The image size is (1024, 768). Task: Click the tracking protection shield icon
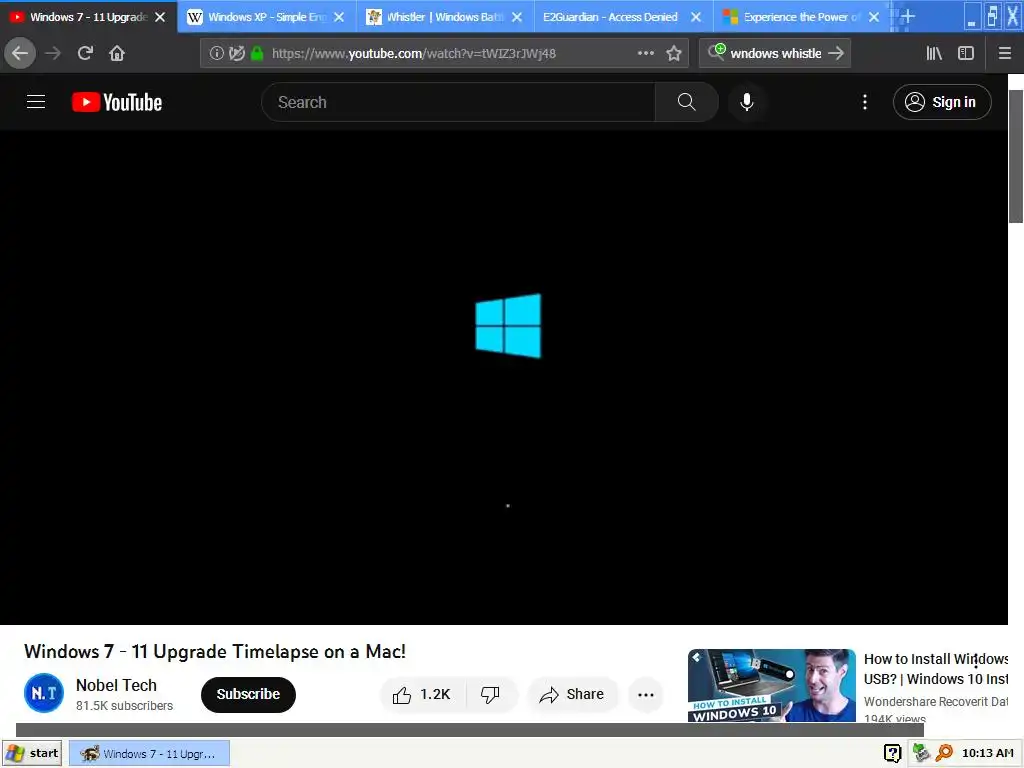[x=236, y=54]
